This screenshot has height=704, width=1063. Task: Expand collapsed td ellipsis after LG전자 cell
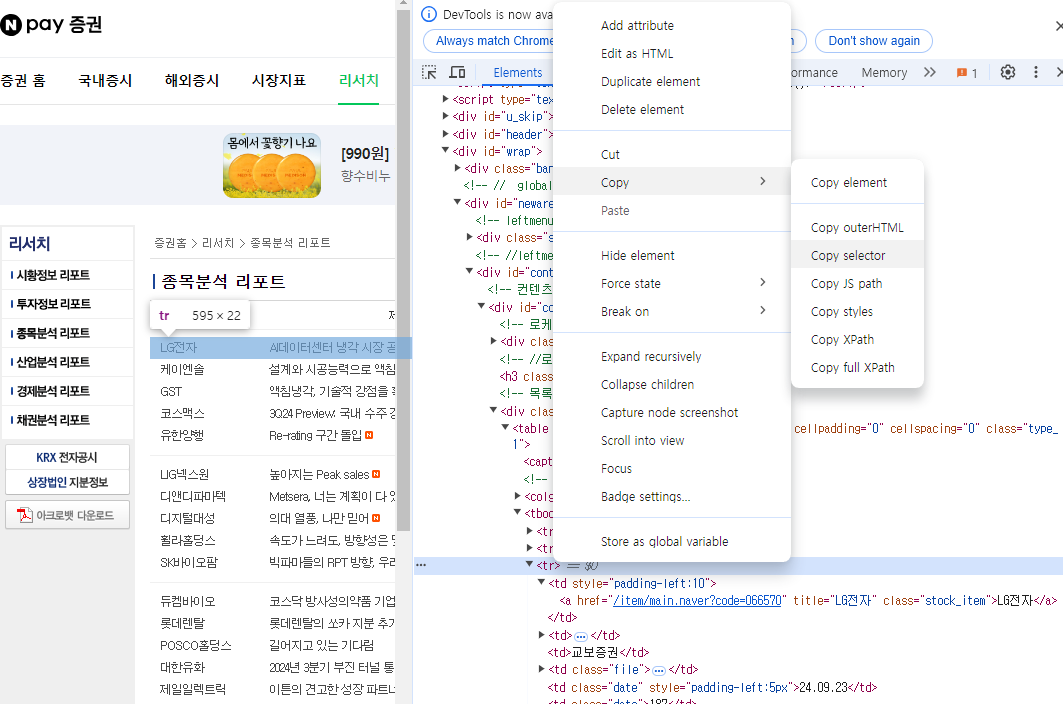[x=581, y=636]
